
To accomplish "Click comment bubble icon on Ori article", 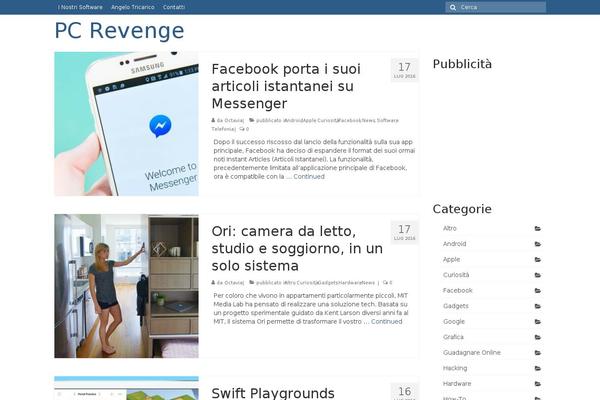I will [x=385, y=283].
